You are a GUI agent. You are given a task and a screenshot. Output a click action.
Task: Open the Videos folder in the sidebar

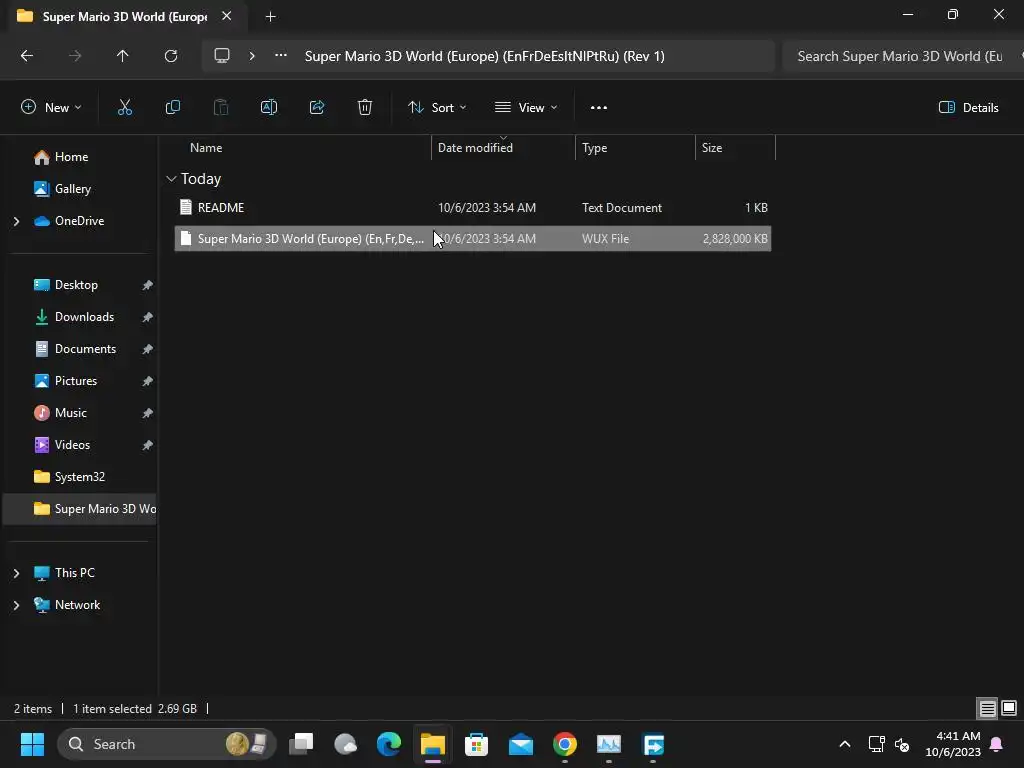(72, 445)
